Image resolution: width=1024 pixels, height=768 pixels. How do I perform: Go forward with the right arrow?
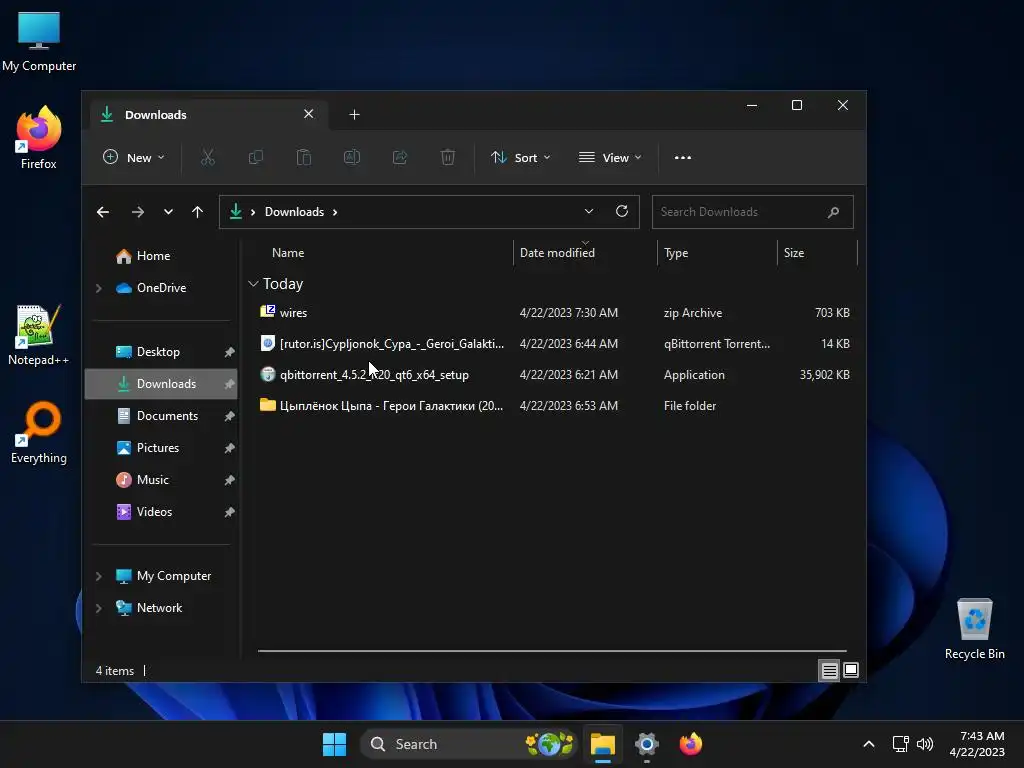coord(137,212)
